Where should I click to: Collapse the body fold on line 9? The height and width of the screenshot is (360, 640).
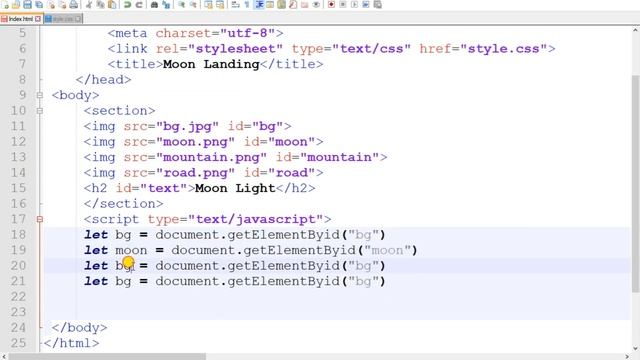click(x=40, y=95)
